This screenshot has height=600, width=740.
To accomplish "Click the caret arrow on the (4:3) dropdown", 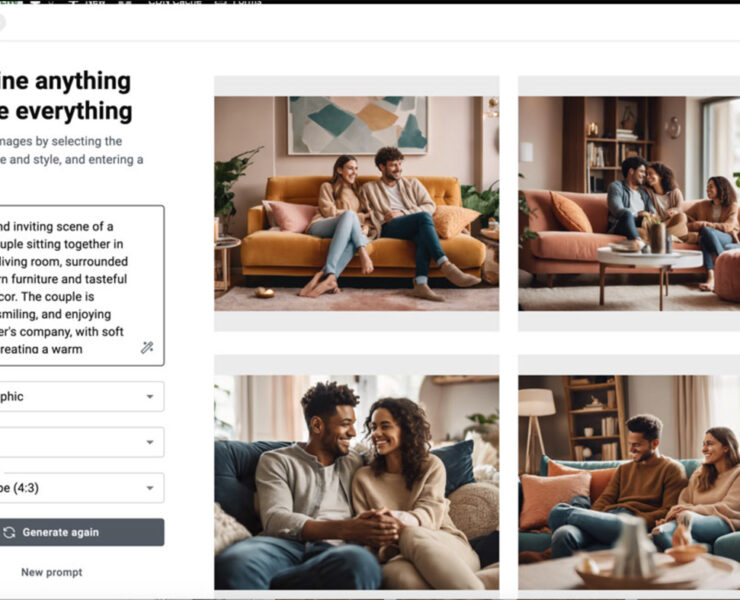I will pos(150,488).
